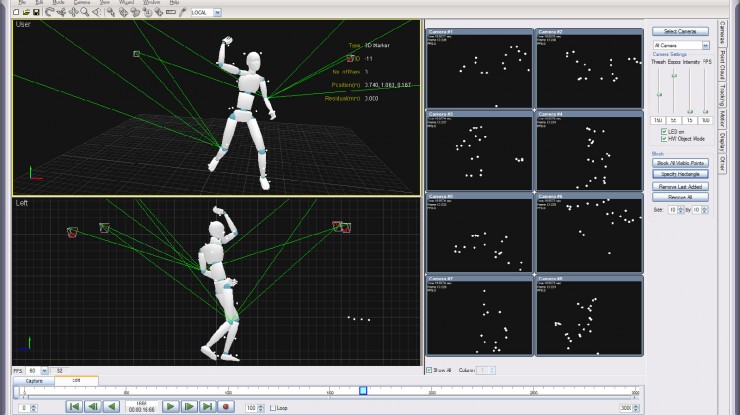Viewport: 740px width, 415px height.
Task: Select the Camera #1 view thumbnail
Action: pyautogui.click(x=479, y=68)
